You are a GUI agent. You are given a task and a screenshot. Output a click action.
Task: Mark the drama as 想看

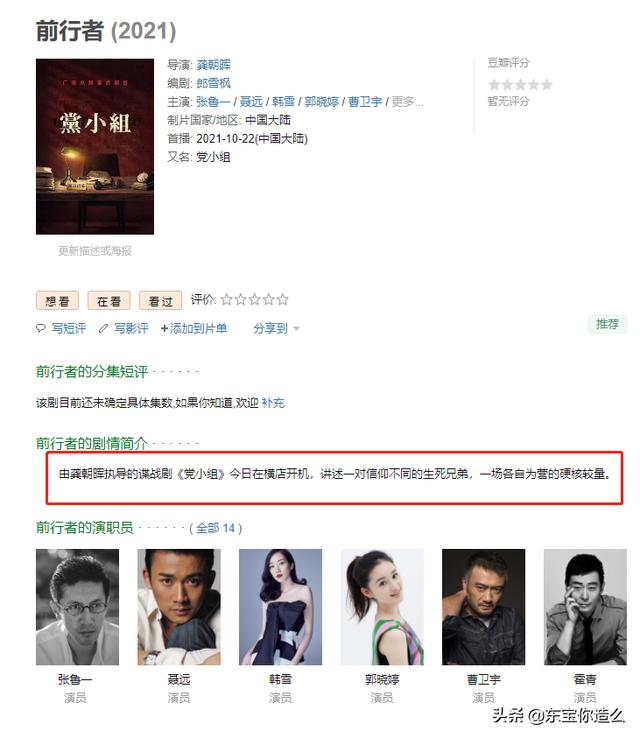[57, 301]
